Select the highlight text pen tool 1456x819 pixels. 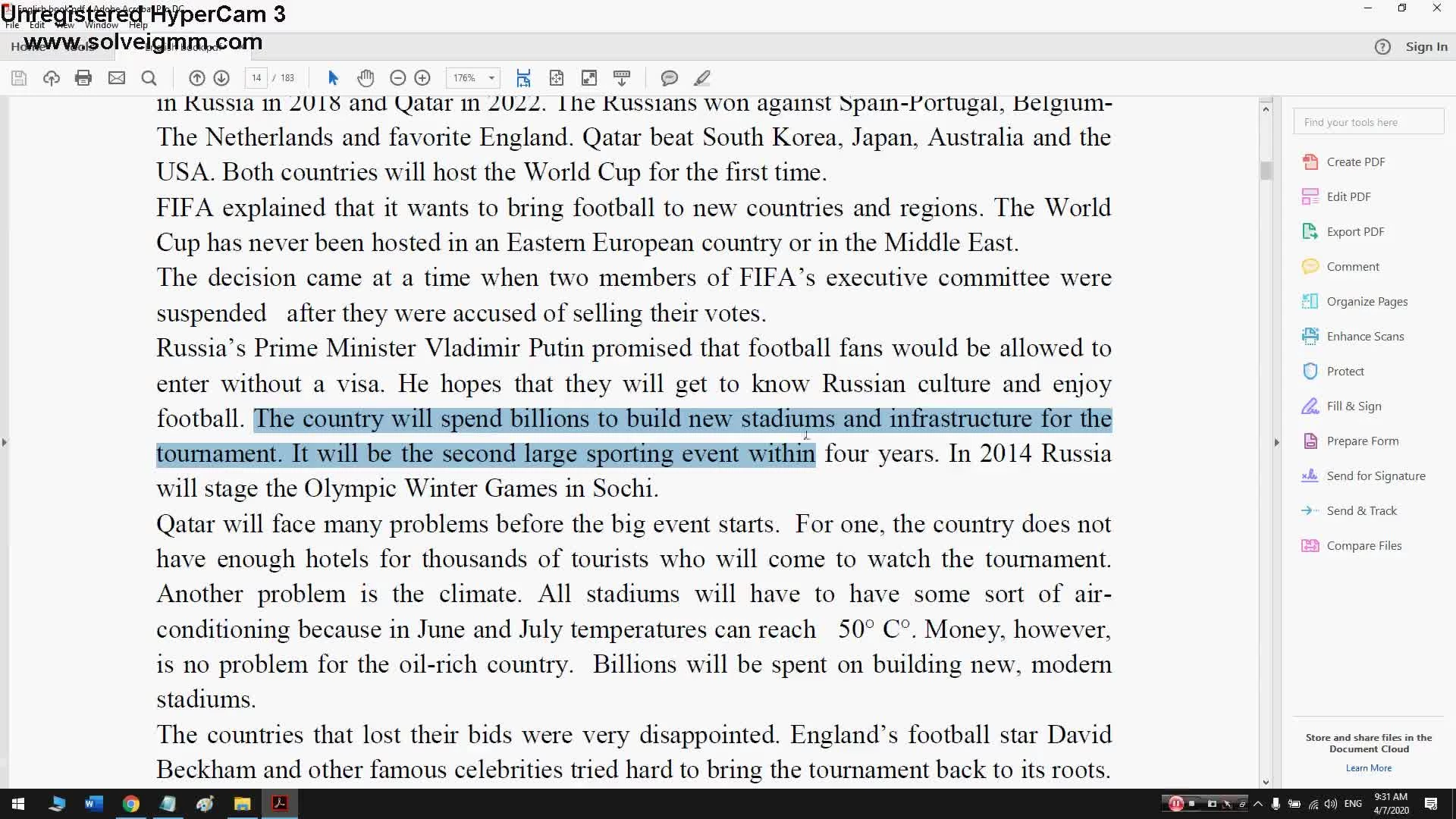pyautogui.click(x=702, y=78)
